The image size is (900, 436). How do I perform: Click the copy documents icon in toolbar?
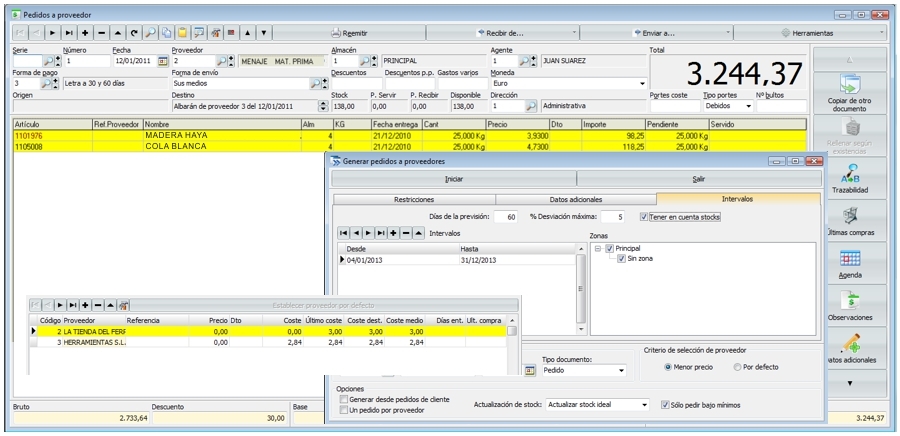click(166, 33)
